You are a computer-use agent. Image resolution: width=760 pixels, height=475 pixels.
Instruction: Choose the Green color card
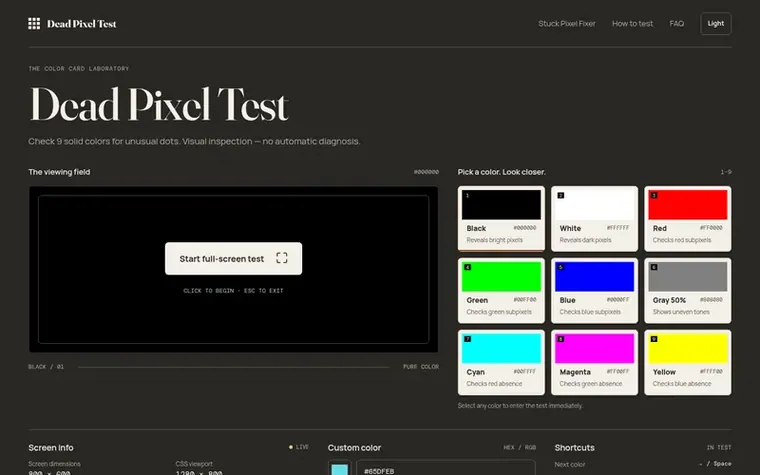[x=501, y=290]
